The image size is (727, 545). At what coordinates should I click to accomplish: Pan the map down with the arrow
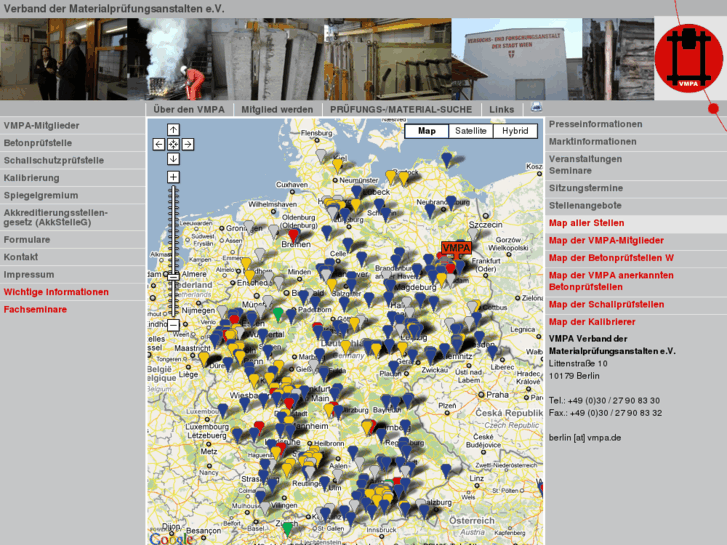click(x=173, y=159)
